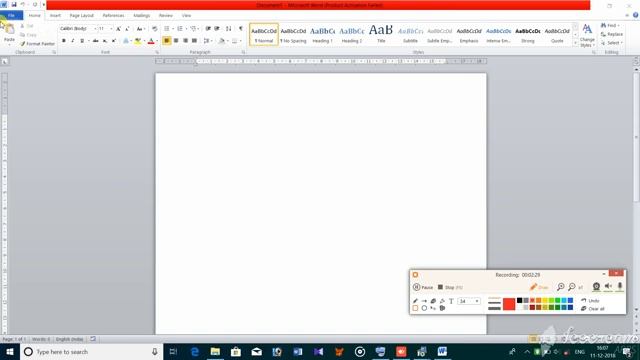Screen dimensions: 640x360
Task: Apply the Heading 1 style
Action: [x=322, y=34]
